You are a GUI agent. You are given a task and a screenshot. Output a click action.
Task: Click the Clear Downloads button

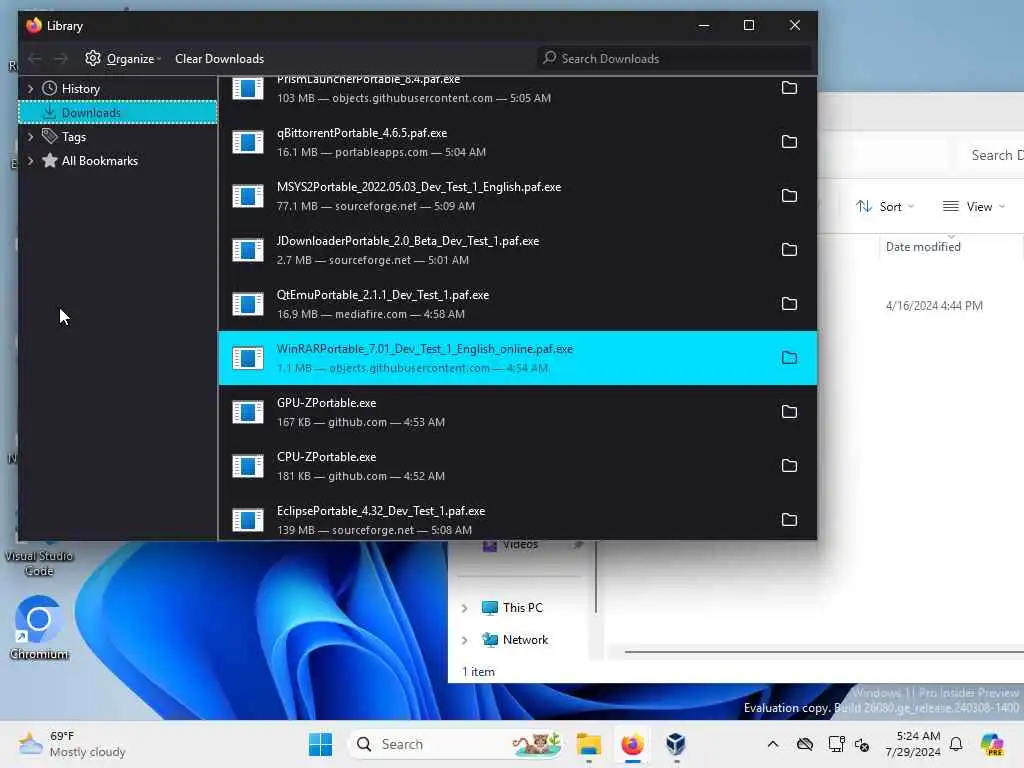click(219, 59)
